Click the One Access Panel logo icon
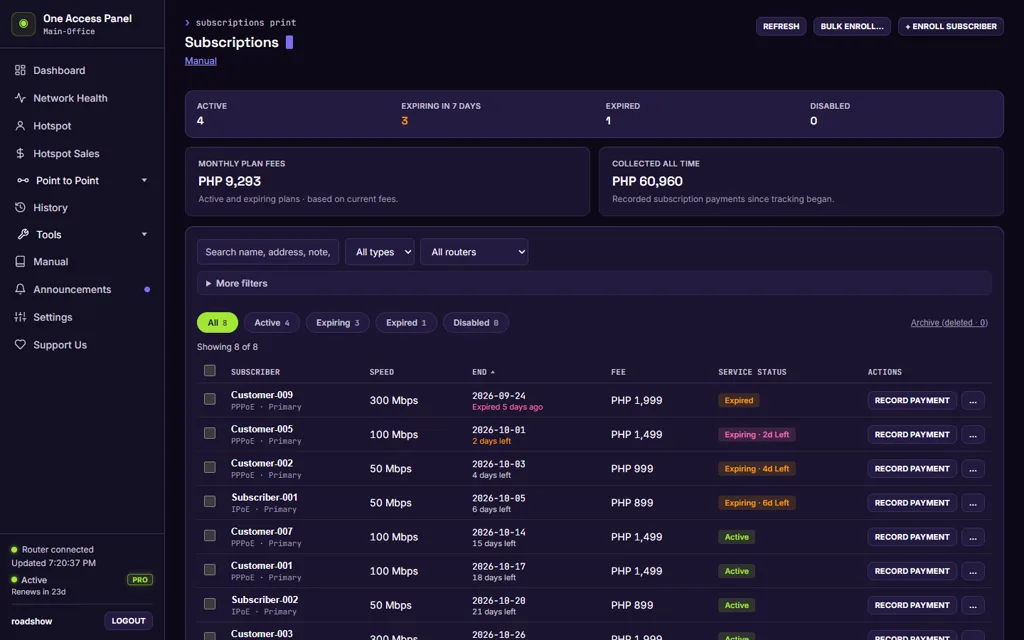1024x640 pixels. click(x=23, y=24)
